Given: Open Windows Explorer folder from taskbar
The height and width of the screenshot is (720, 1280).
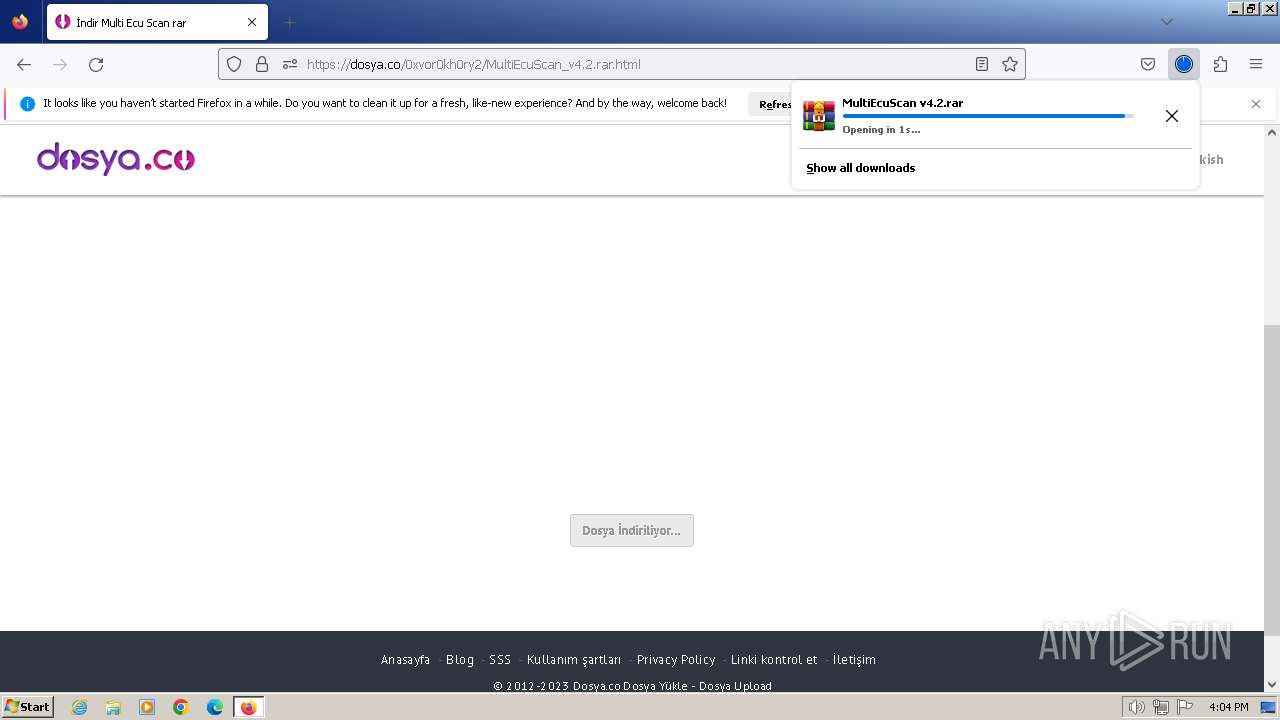Looking at the screenshot, I should click(x=113, y=707).
